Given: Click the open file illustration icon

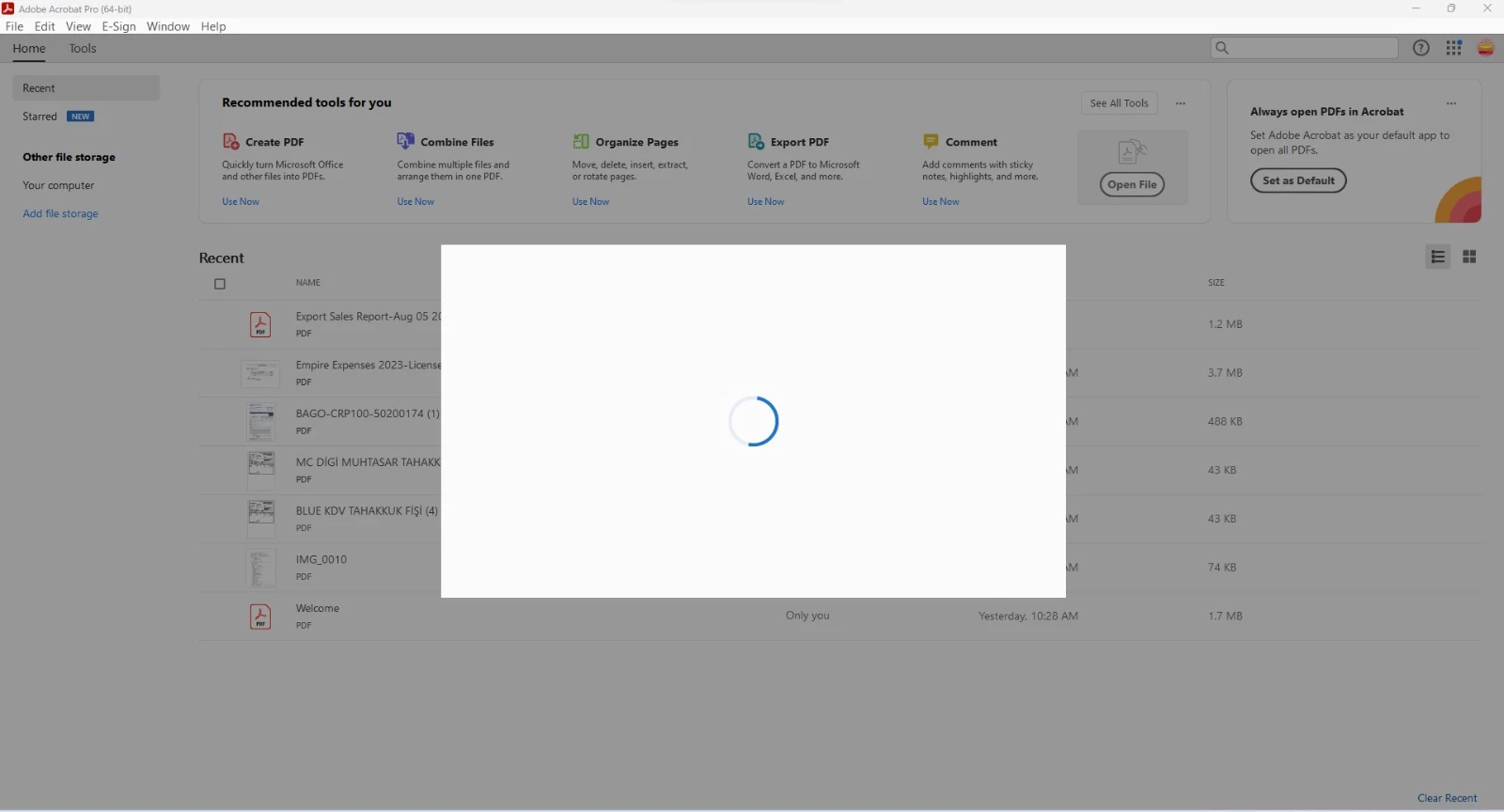Looking at the screenshot, I should pyautogui.click(x=1133, y=151).
